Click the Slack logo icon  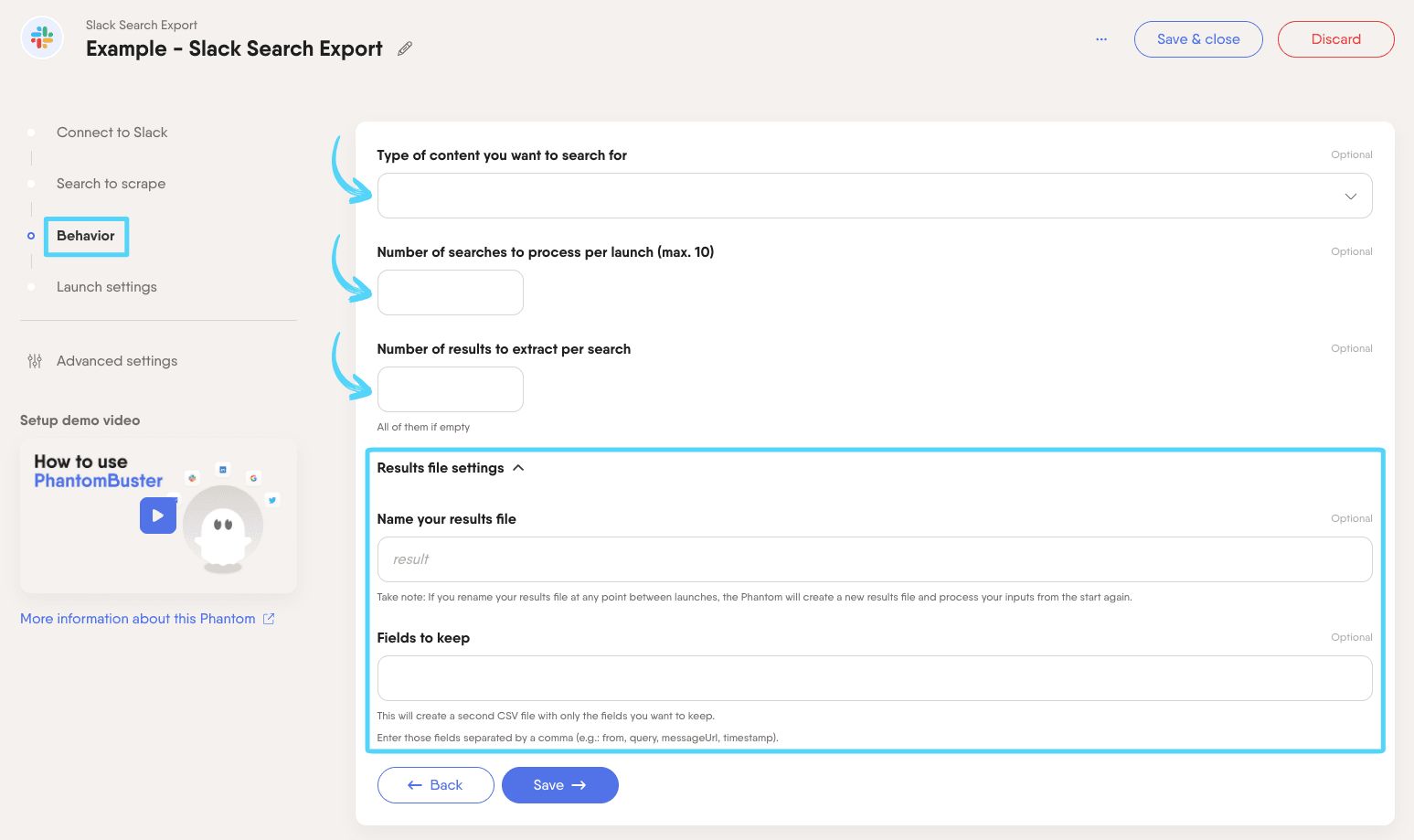pyautogui.click(x=42, y=37)
